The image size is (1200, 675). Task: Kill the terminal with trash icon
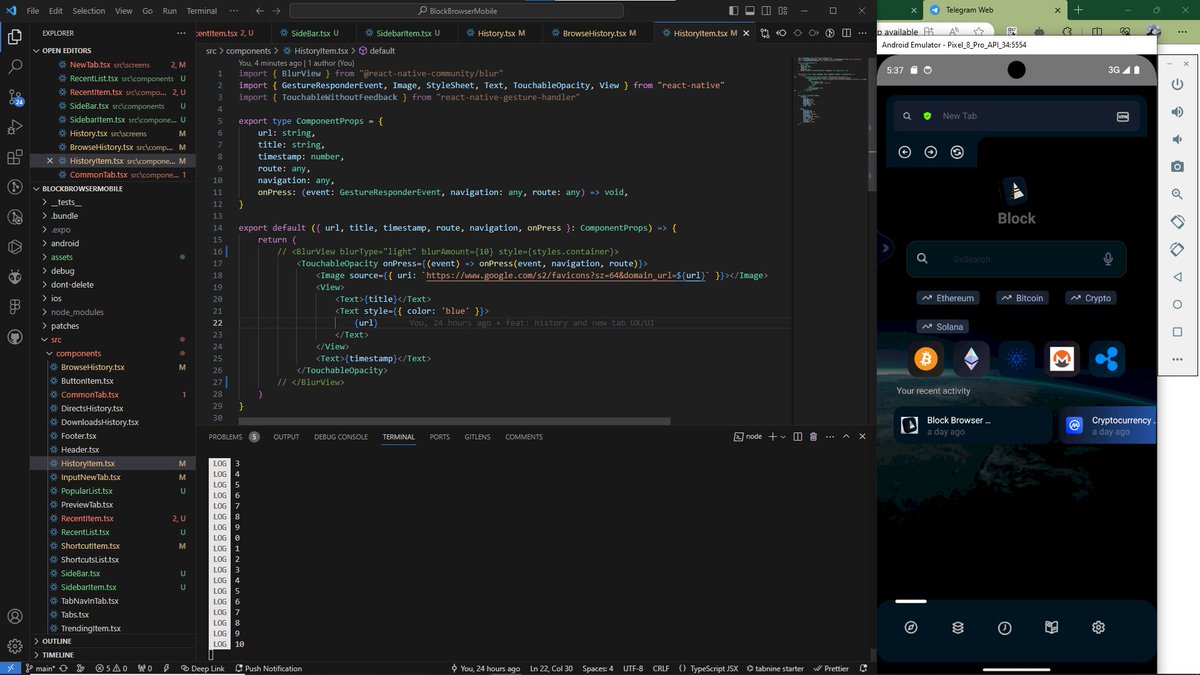click(813, 437)
